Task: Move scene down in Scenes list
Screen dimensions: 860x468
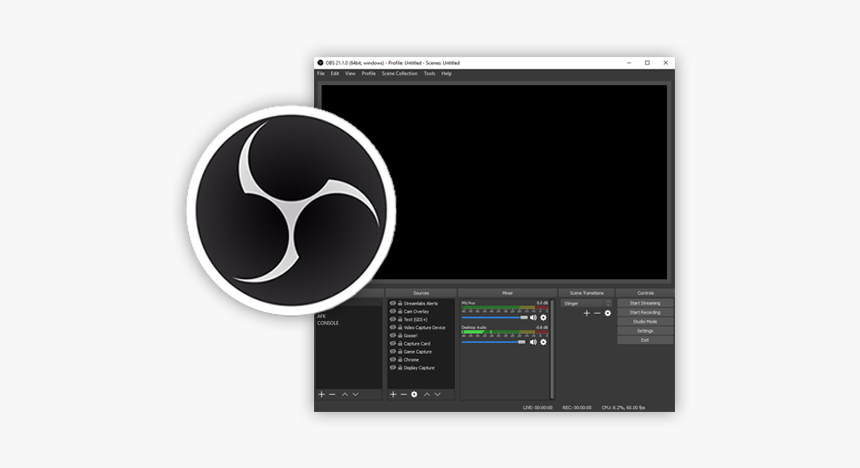Action: pyautogui.click(x=355, y=394)
